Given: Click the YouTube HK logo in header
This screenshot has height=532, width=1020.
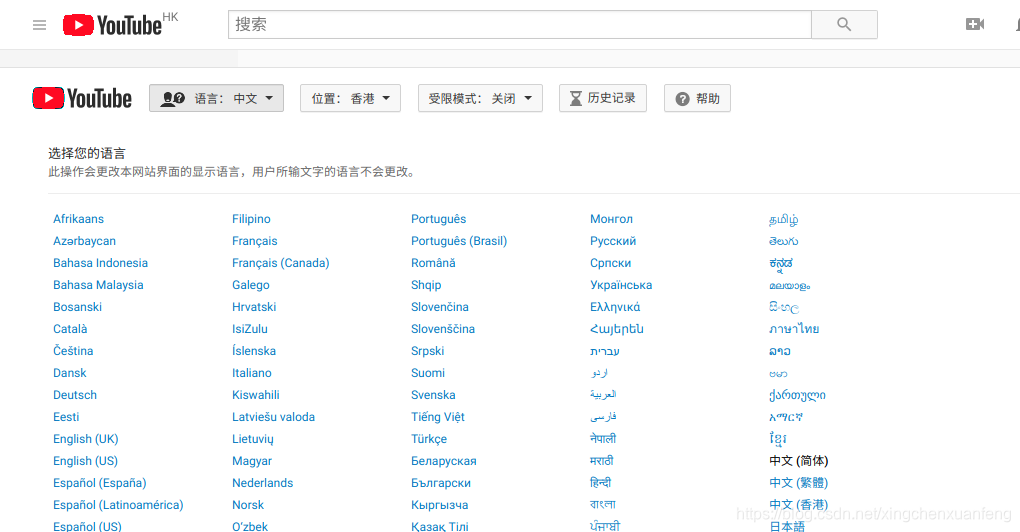Looking at the screenshot, I should (118, 25).
